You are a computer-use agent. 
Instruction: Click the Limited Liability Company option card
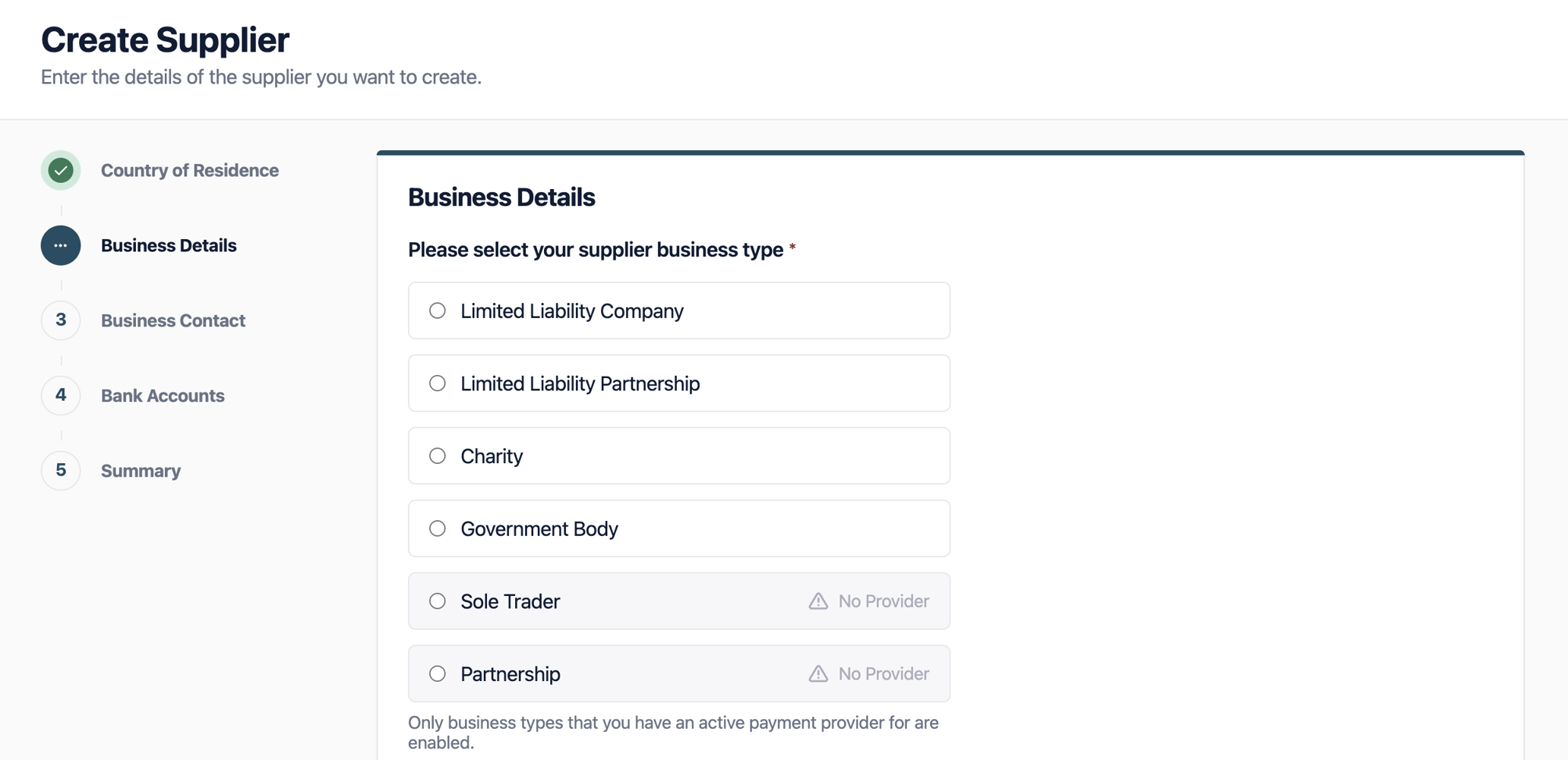tap(678, 311)
